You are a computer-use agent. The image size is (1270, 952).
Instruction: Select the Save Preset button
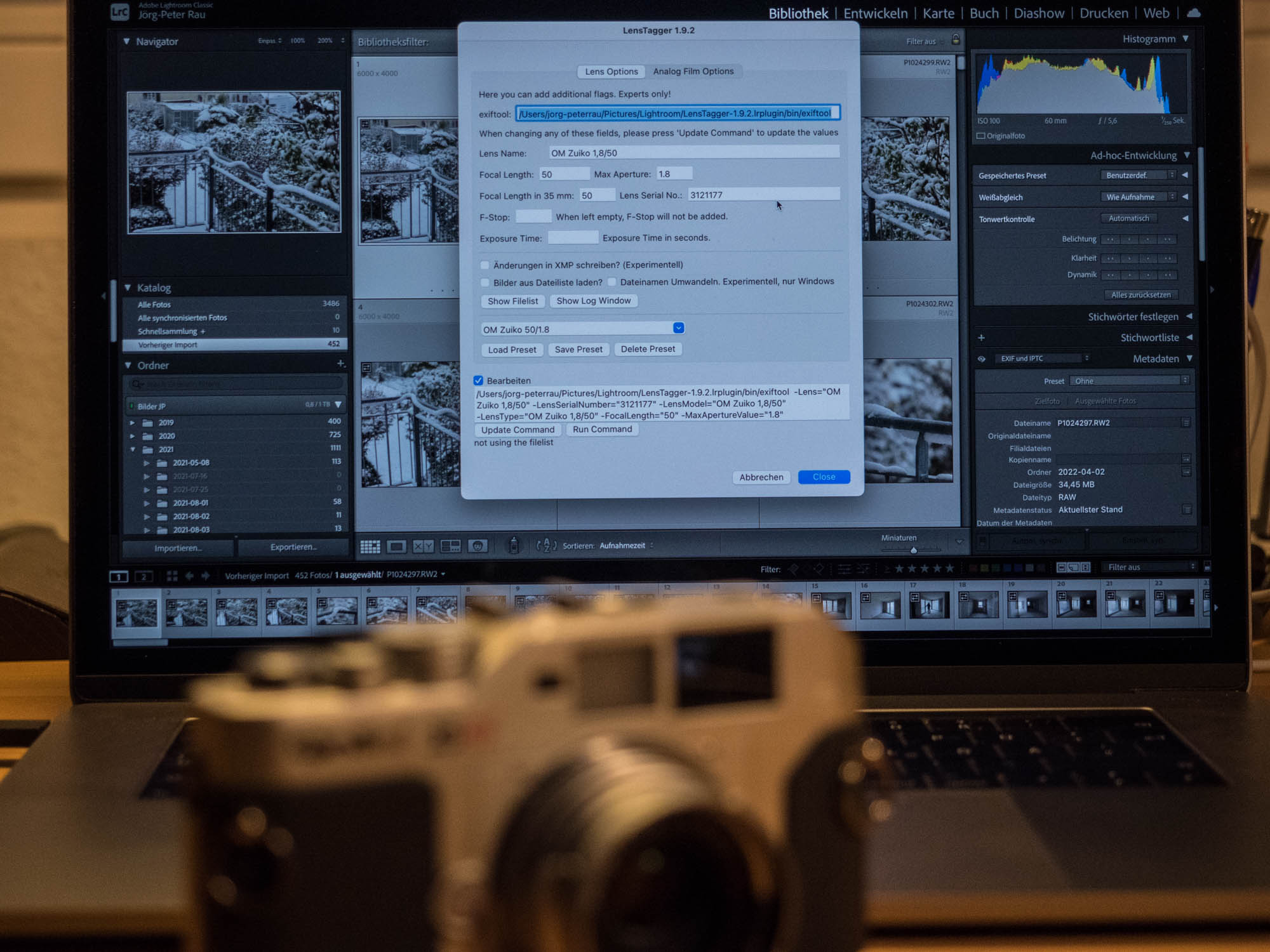coord(579,349)
